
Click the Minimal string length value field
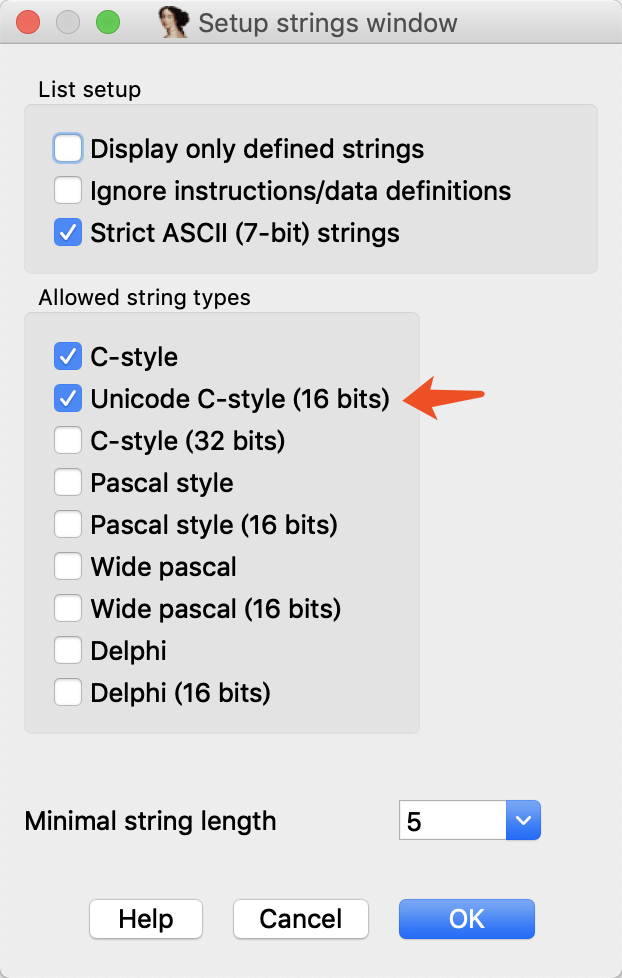(452, 821)
